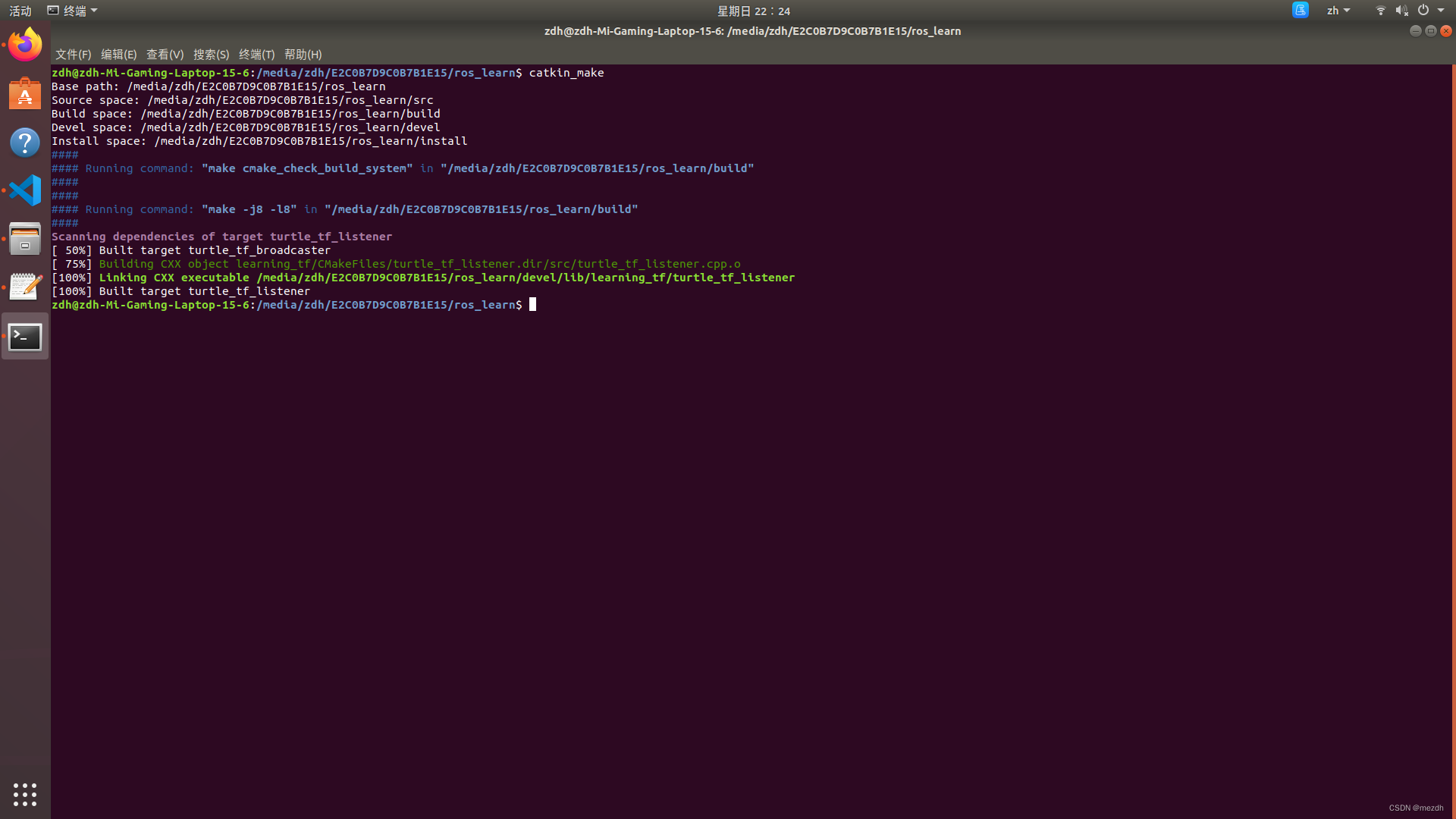Click the 'make -j8 -l8' command line

coord(345,209)
